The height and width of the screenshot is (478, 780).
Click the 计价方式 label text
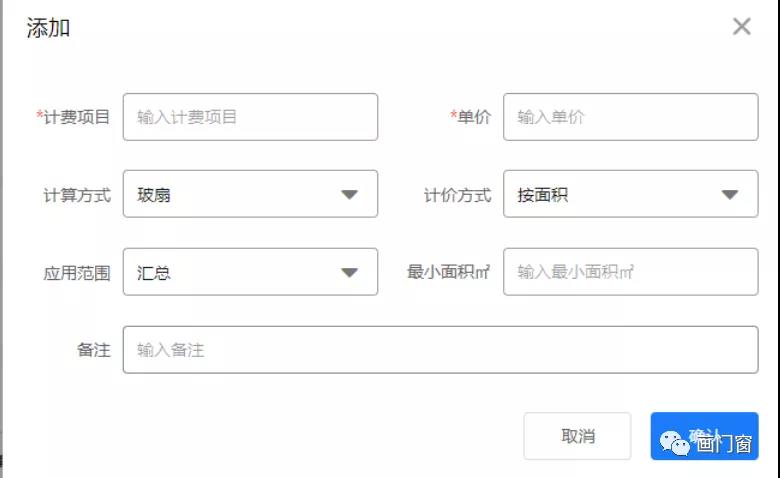point(458,195)
